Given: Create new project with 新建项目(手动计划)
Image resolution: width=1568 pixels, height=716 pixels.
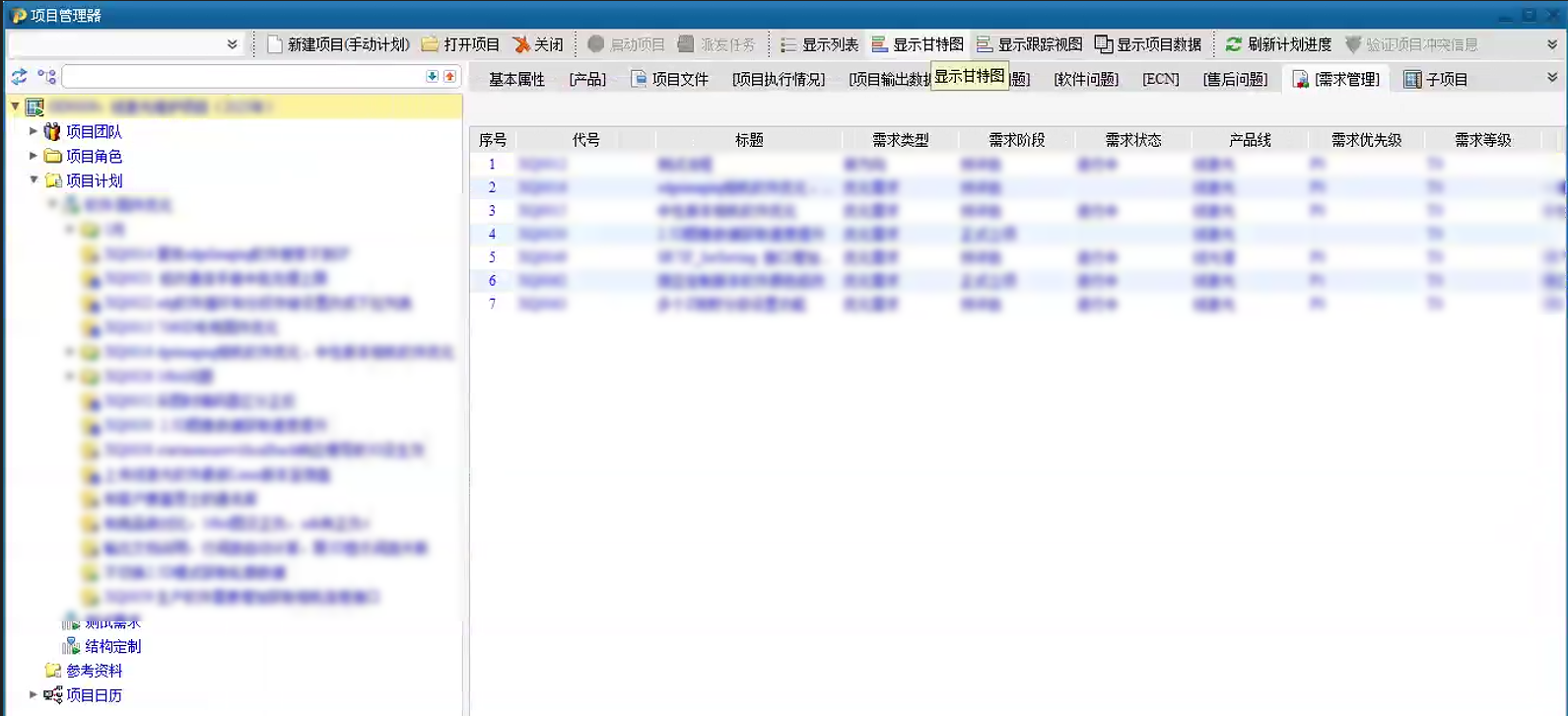Looking at the screenshot, I should [338, 44].
